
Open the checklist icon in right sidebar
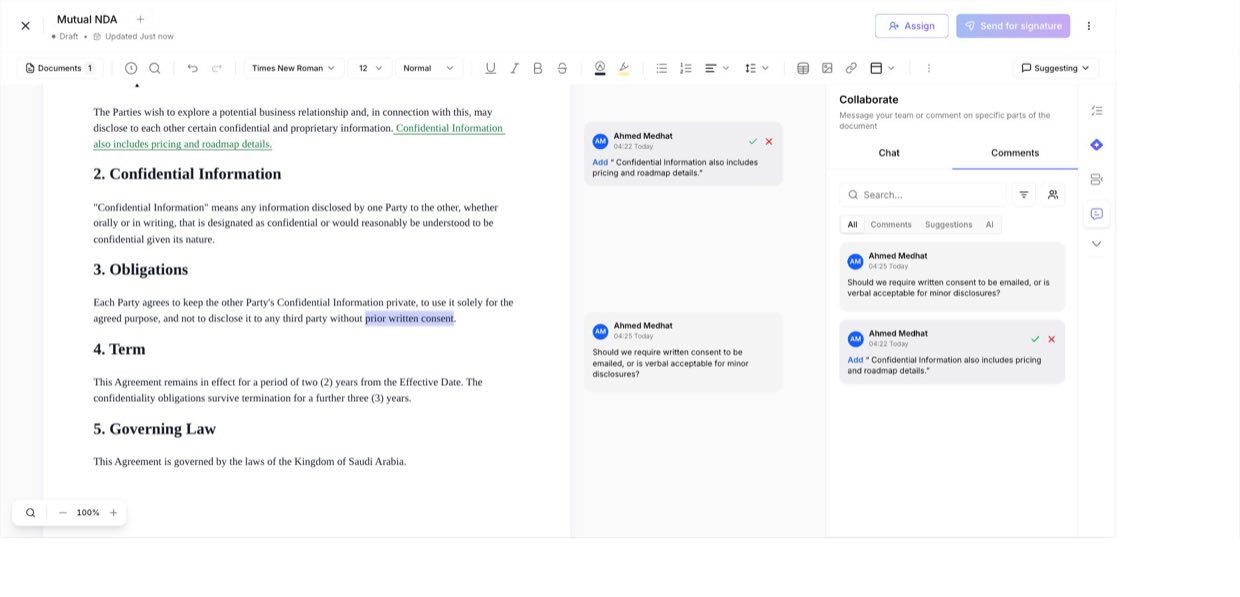coord(1097,111)
